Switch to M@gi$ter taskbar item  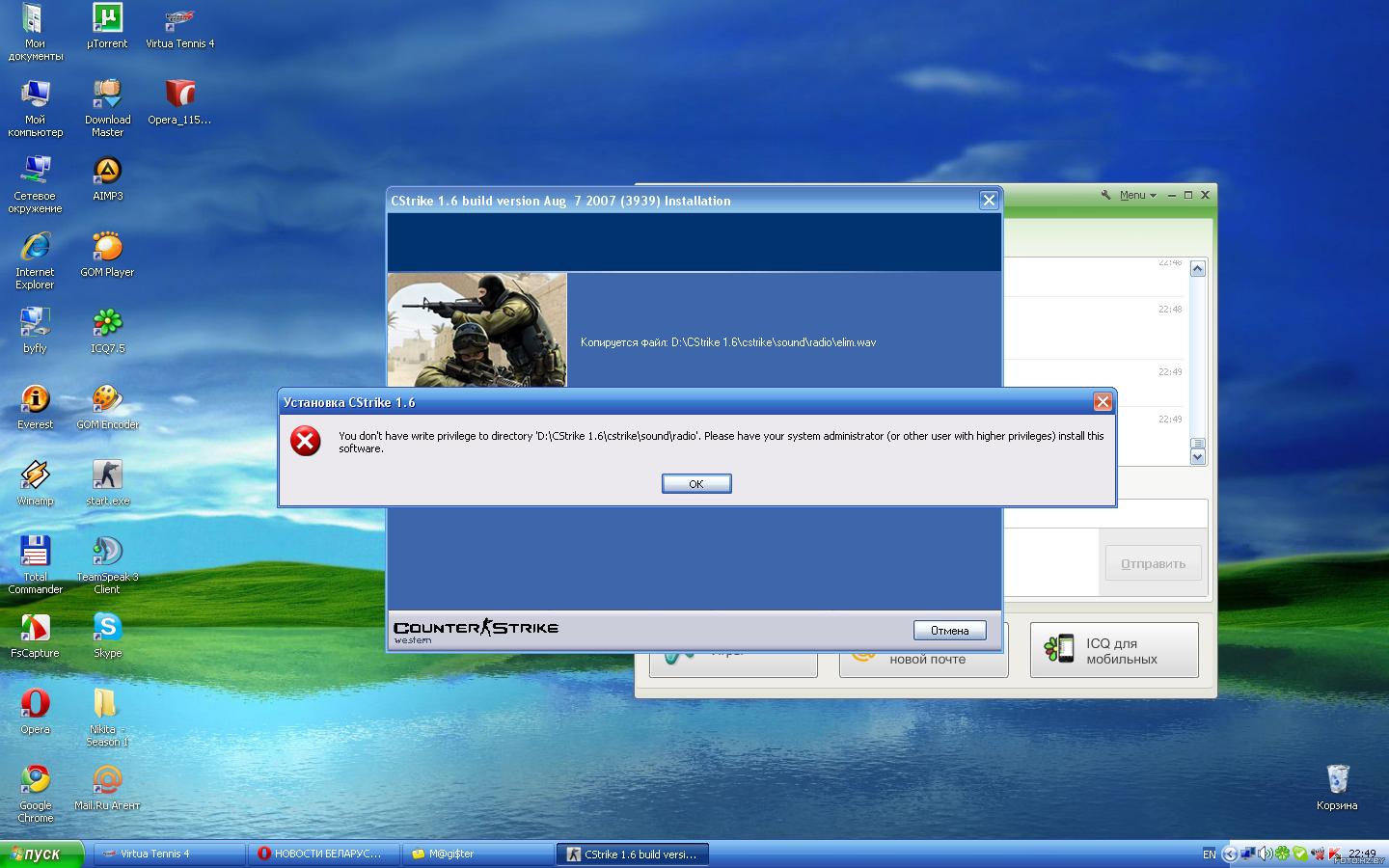[x=477, y=854]
